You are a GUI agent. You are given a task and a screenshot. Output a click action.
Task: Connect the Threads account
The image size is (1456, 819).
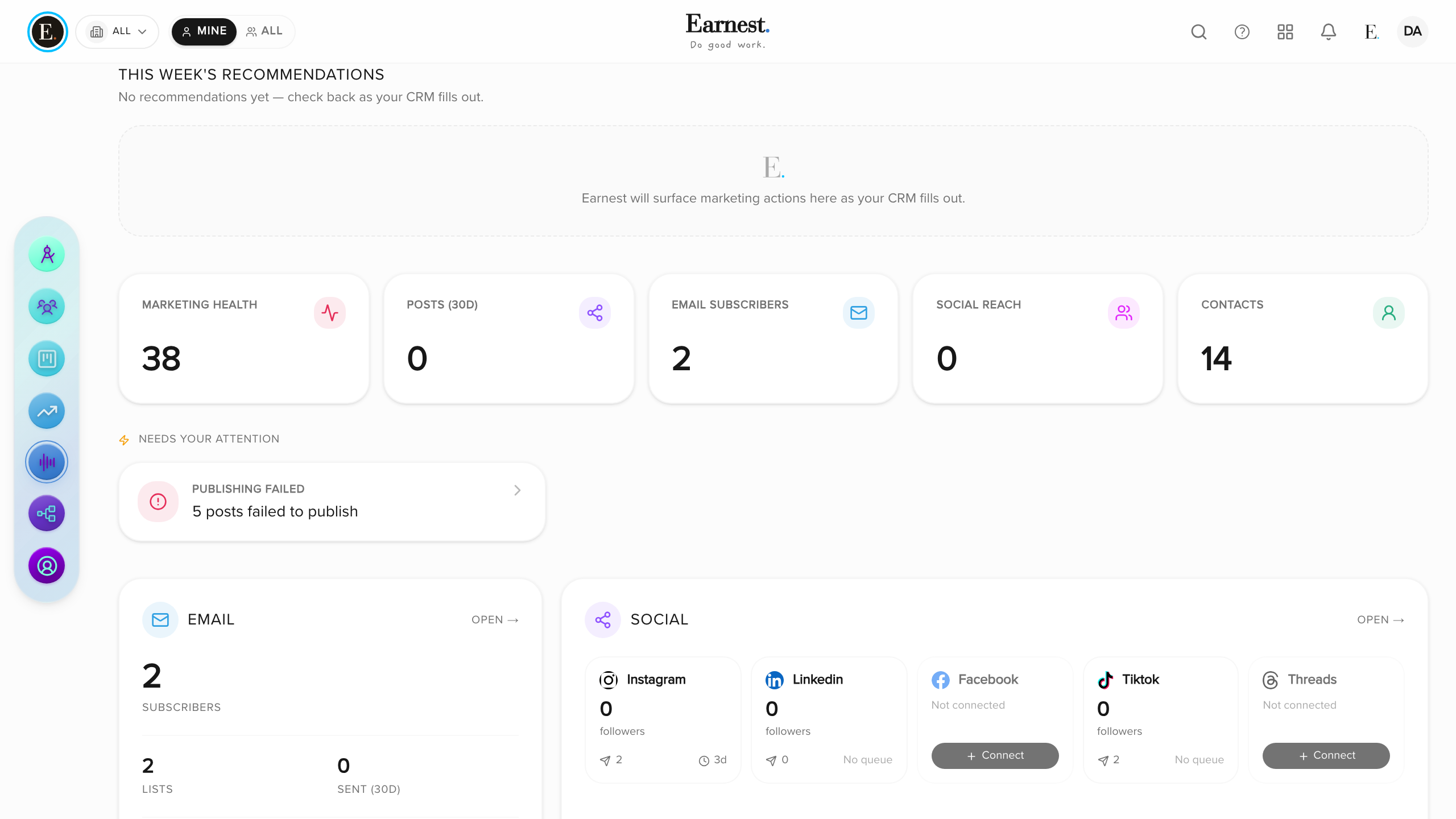1326,755
